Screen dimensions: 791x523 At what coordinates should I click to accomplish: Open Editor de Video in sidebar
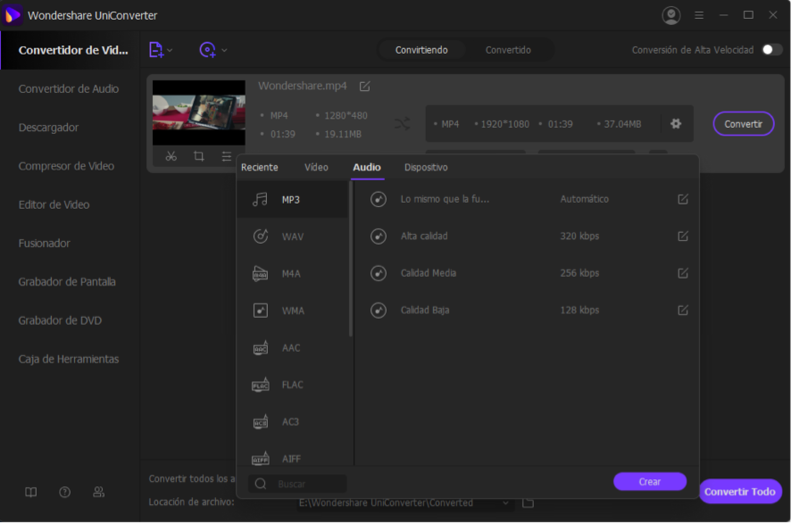[x=54, y=205]
